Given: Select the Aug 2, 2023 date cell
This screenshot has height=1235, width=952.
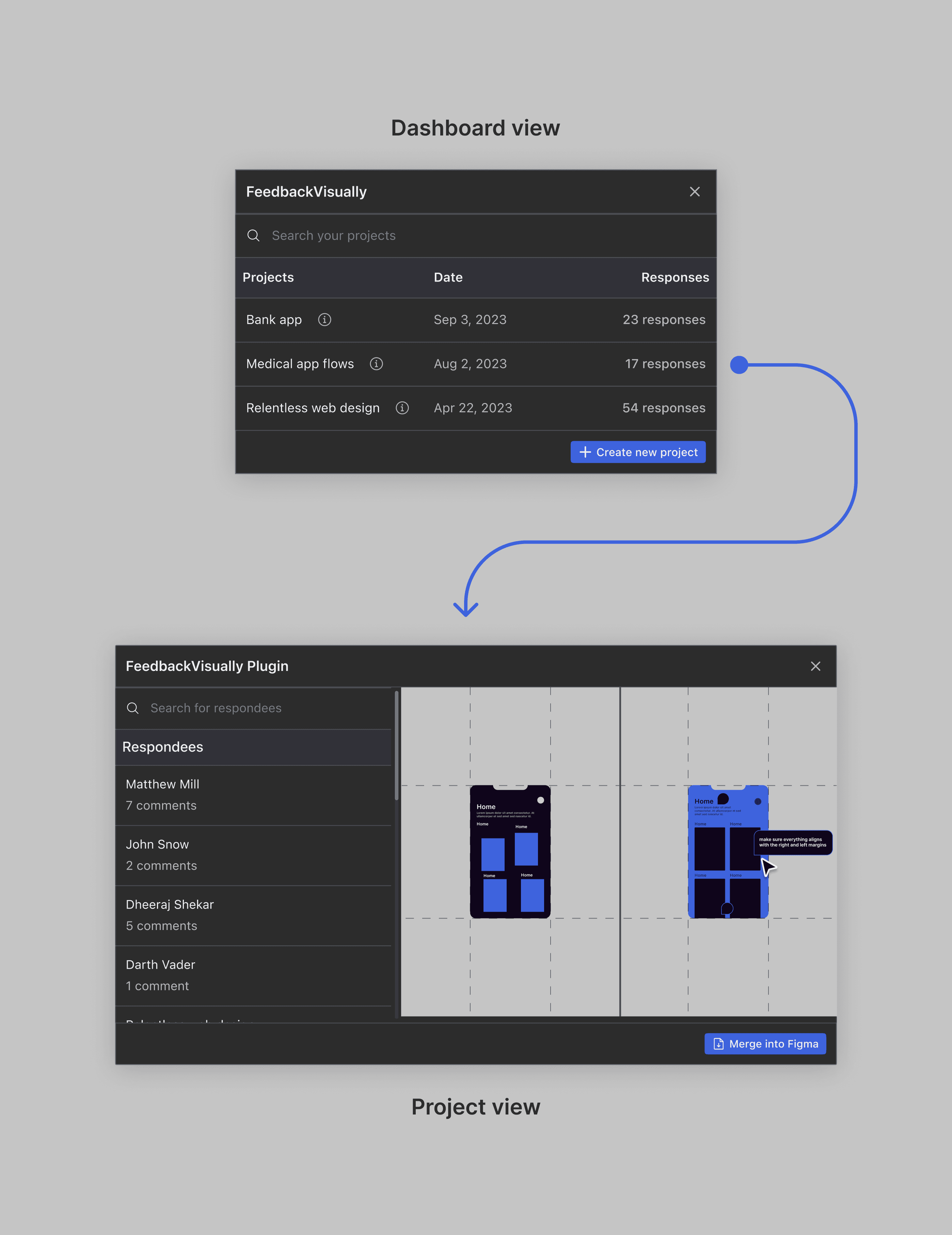Looking at the screenshot, I should [x=470, y=364].
